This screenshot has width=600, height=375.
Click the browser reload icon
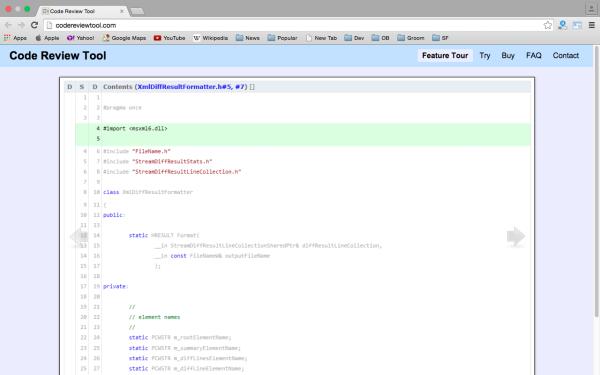34,25
